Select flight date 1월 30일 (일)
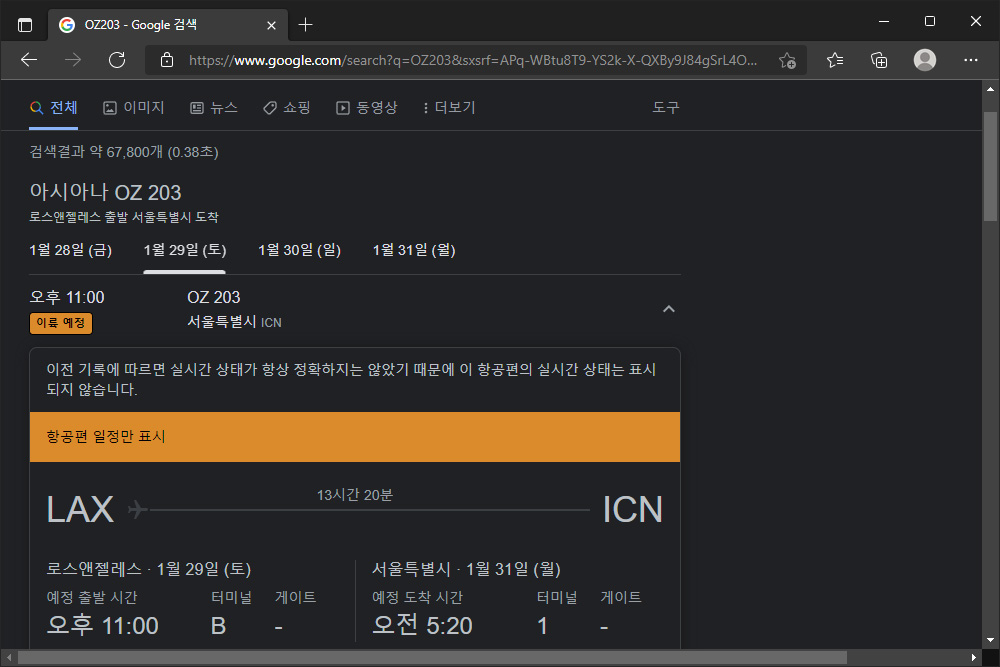The height and width of the screenshot is (667, 1000). point(299,250)
